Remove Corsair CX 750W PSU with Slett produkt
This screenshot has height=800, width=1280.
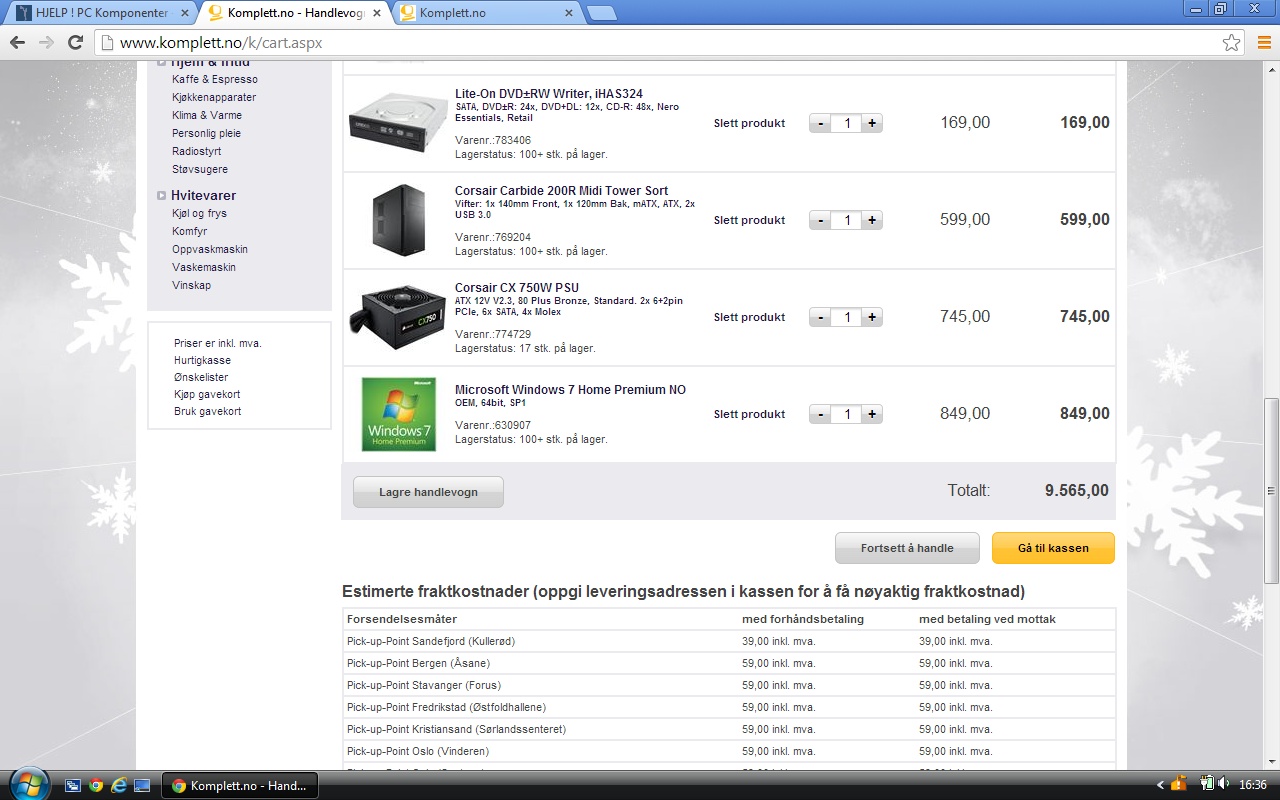point(749,317)
